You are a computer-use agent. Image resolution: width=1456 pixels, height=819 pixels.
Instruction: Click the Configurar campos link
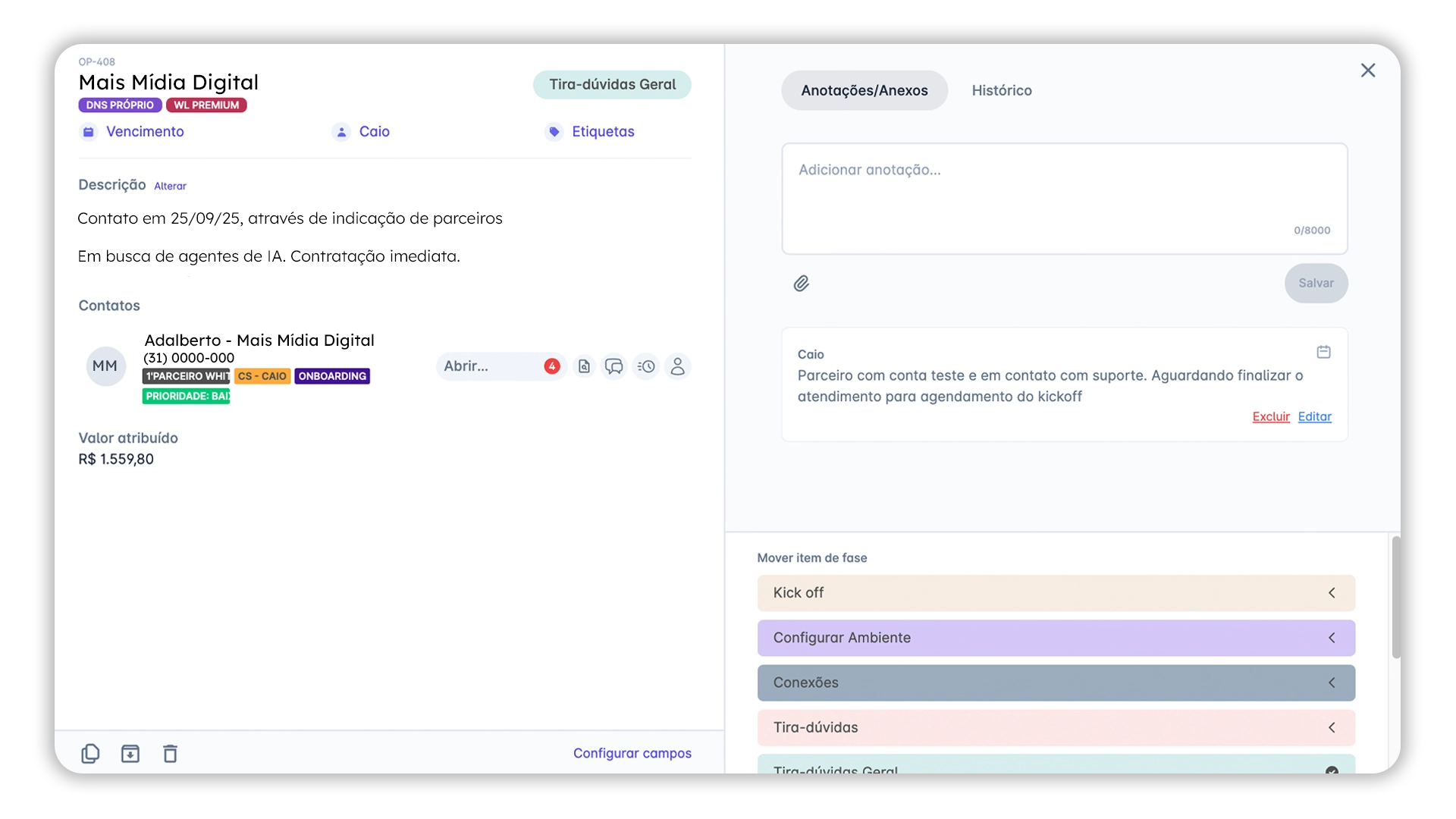632,753
